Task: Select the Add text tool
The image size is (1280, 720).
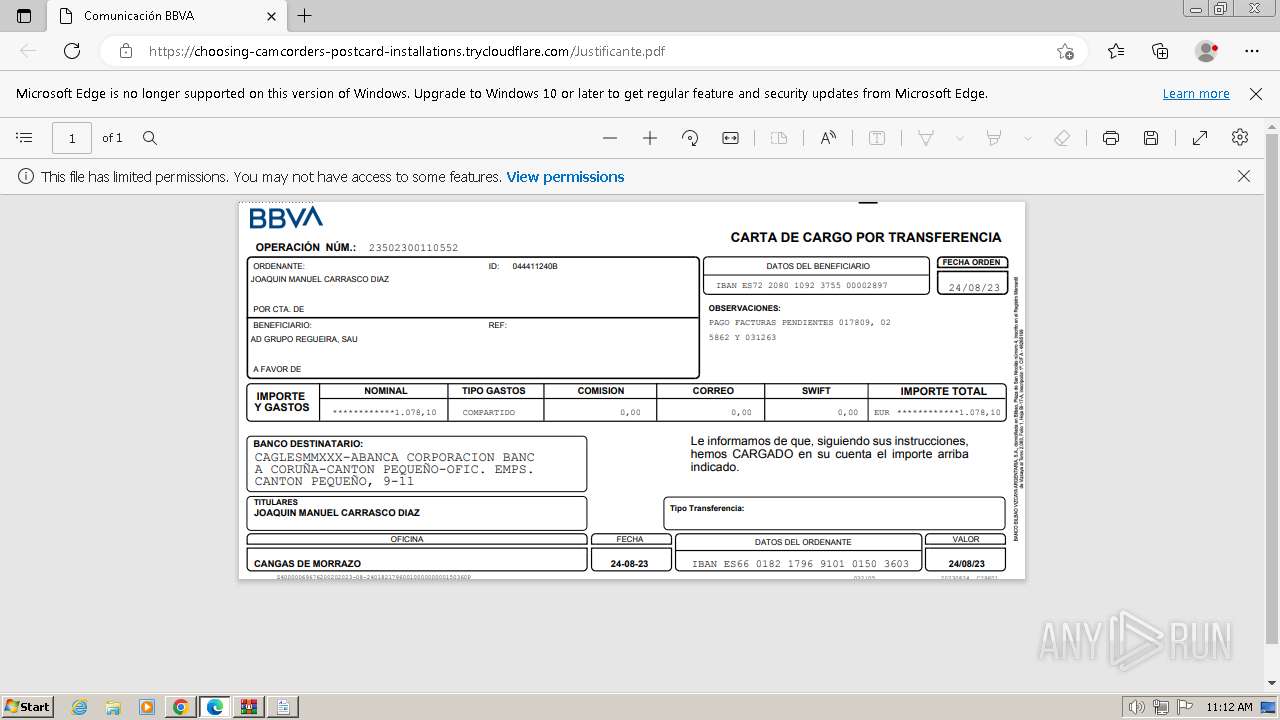Action: pos(877,138)
